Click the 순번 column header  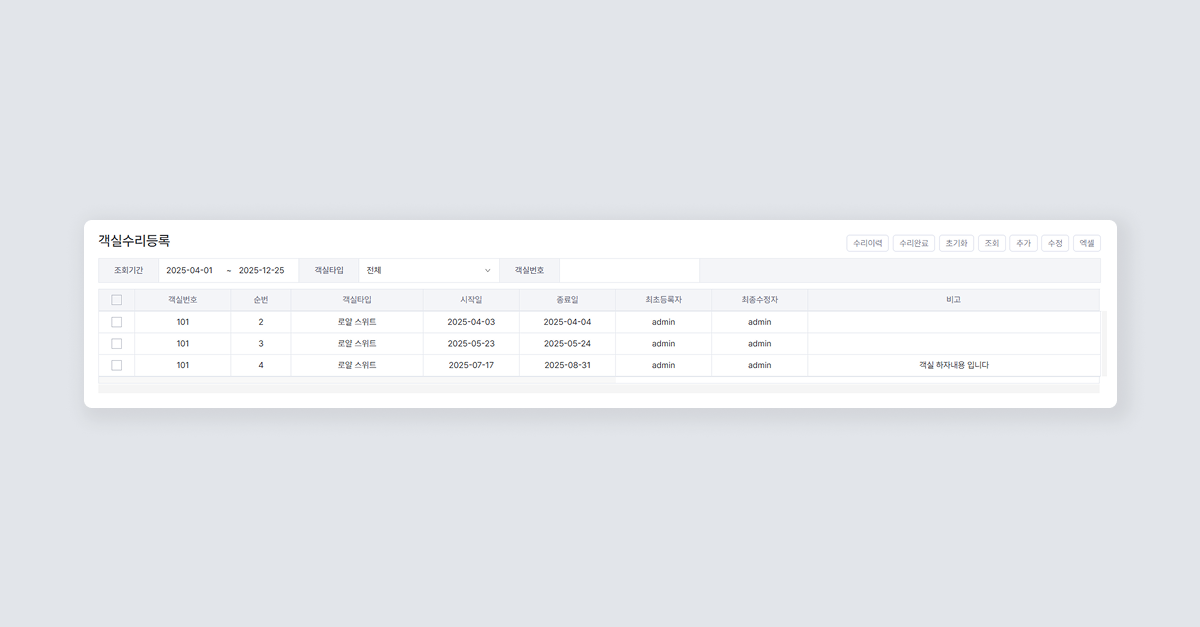coord(261,300)
